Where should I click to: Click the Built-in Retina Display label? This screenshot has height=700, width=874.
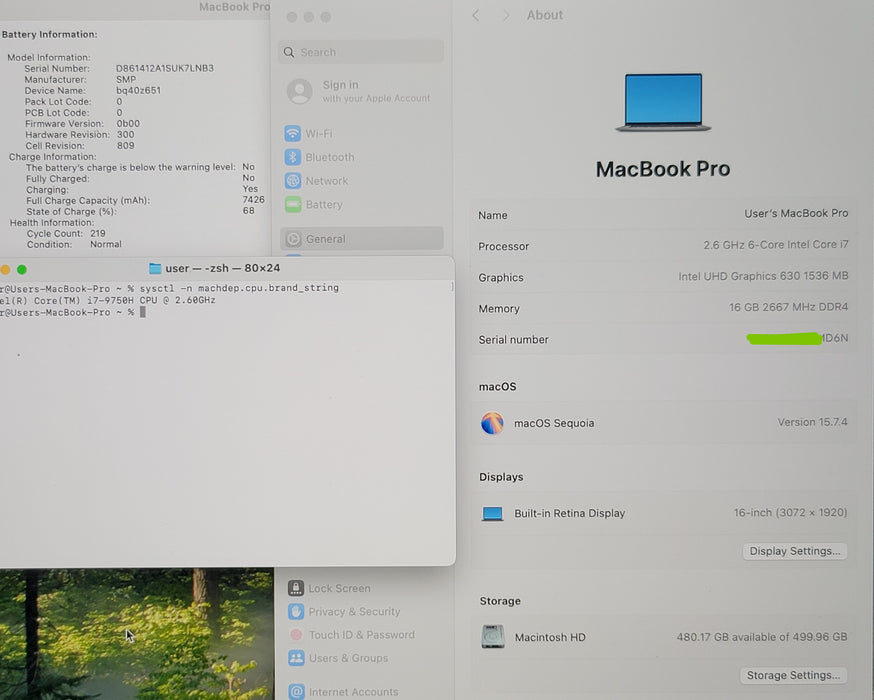pos(570,513)
